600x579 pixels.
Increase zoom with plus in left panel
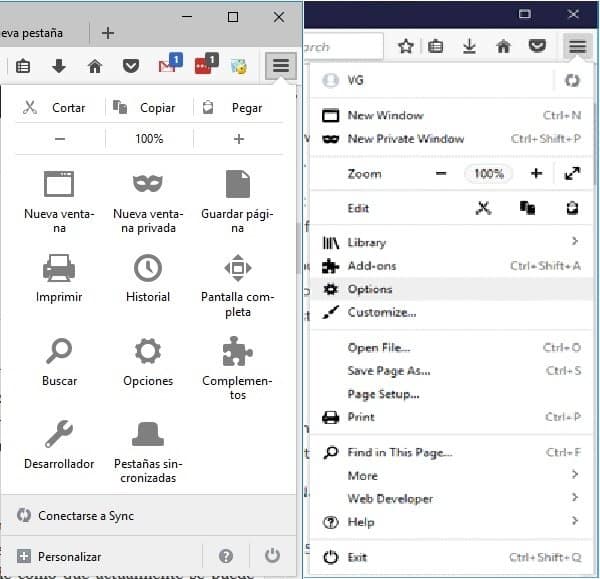pos(238,139)
